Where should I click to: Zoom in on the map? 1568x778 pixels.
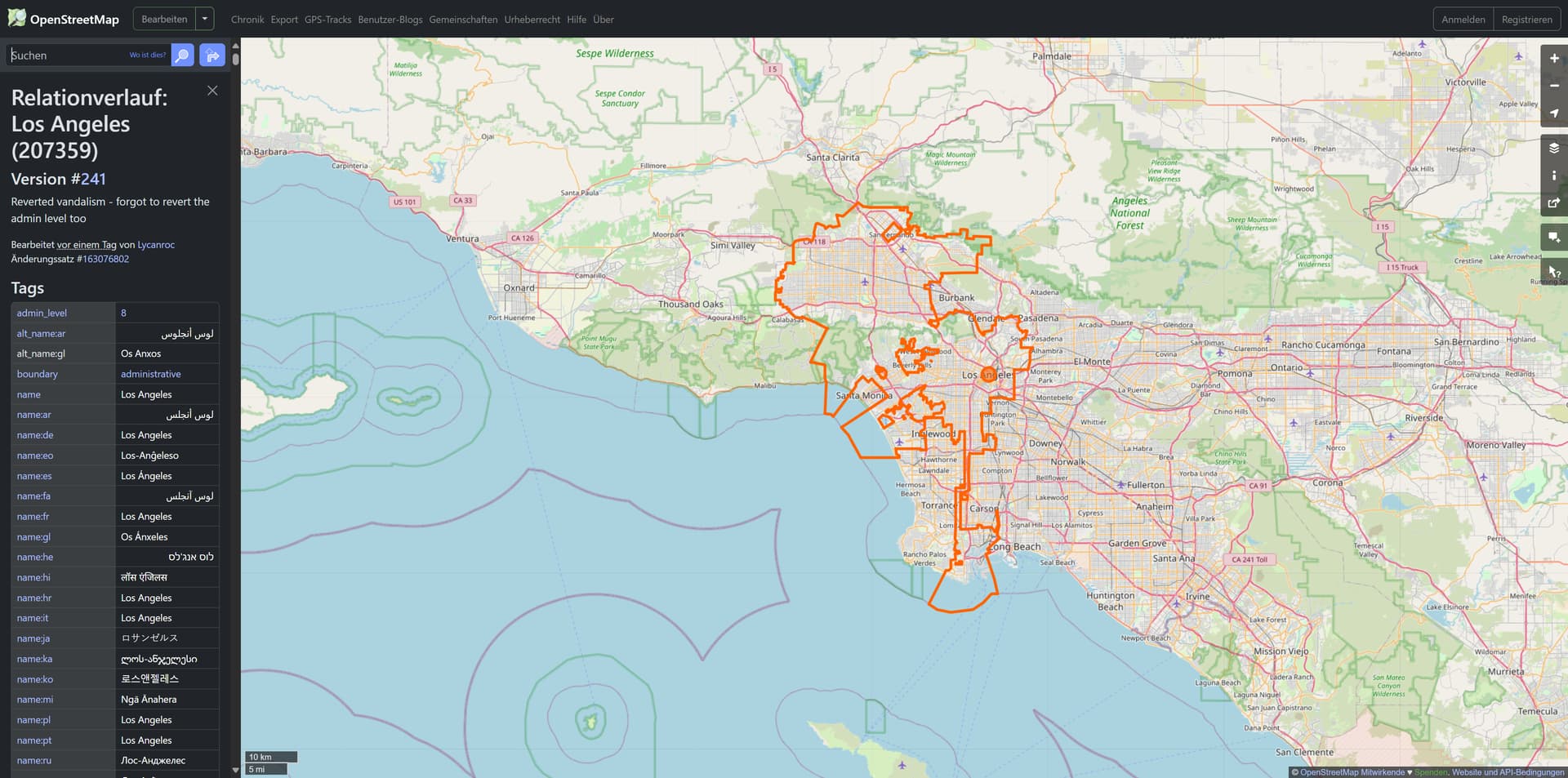click(x=1554, y=59)
